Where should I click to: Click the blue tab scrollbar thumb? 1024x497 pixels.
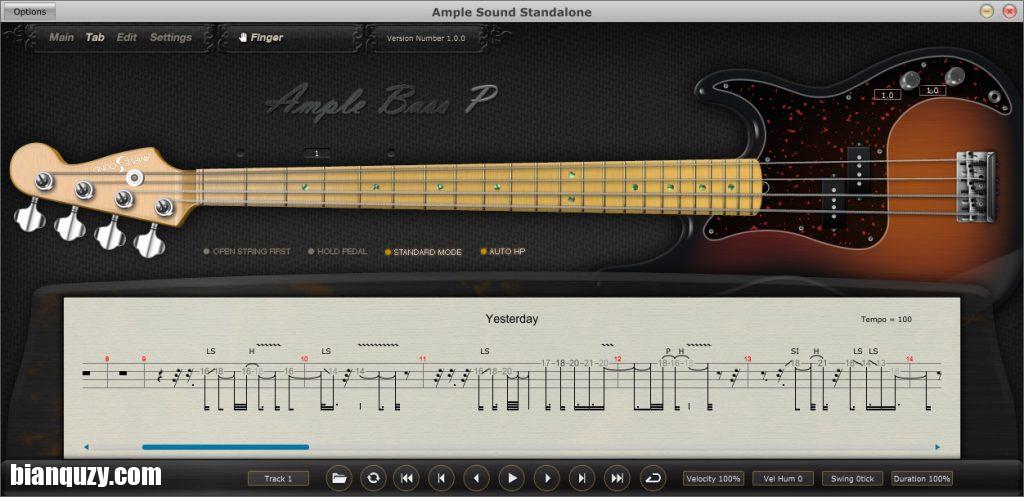tap(225, 447)
